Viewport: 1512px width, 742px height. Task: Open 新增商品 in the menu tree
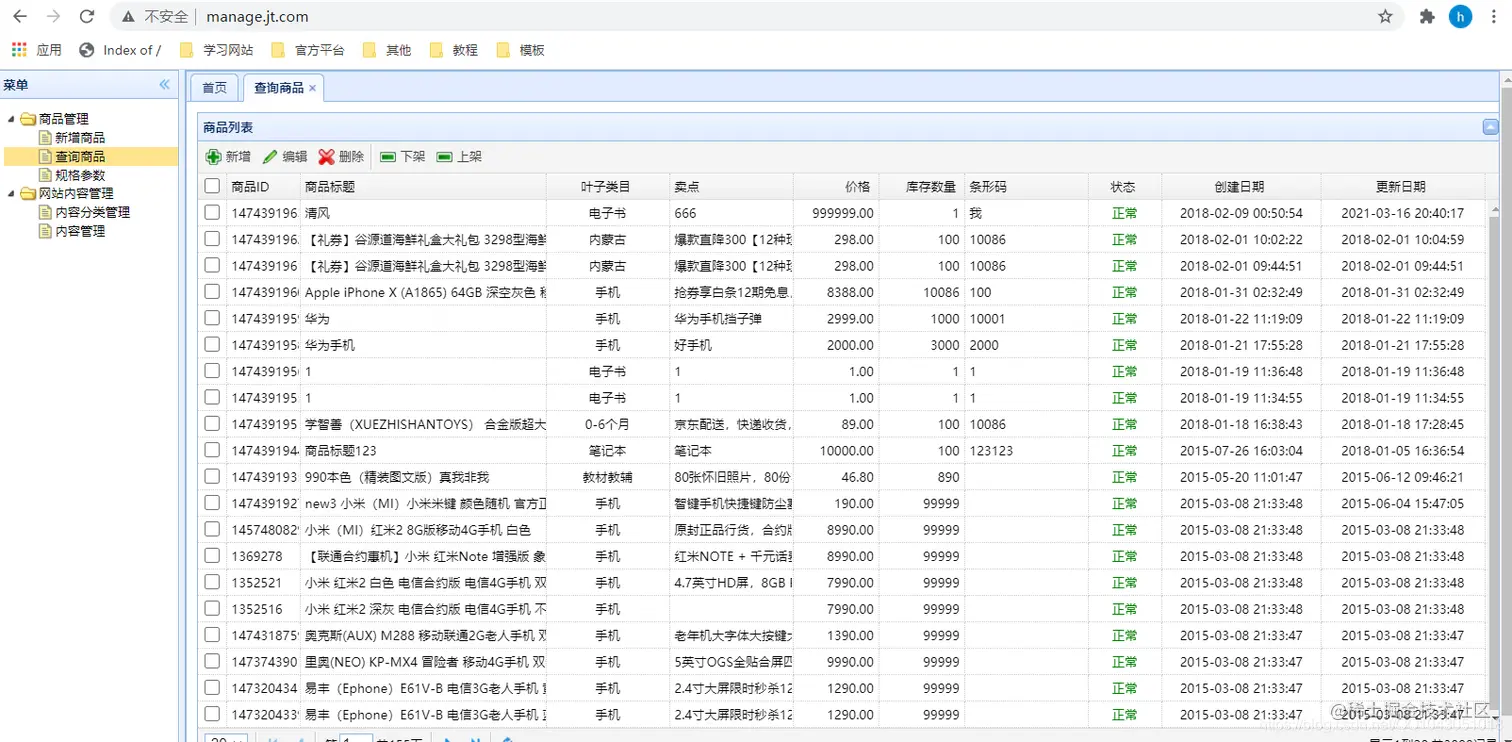coord(79,138)
